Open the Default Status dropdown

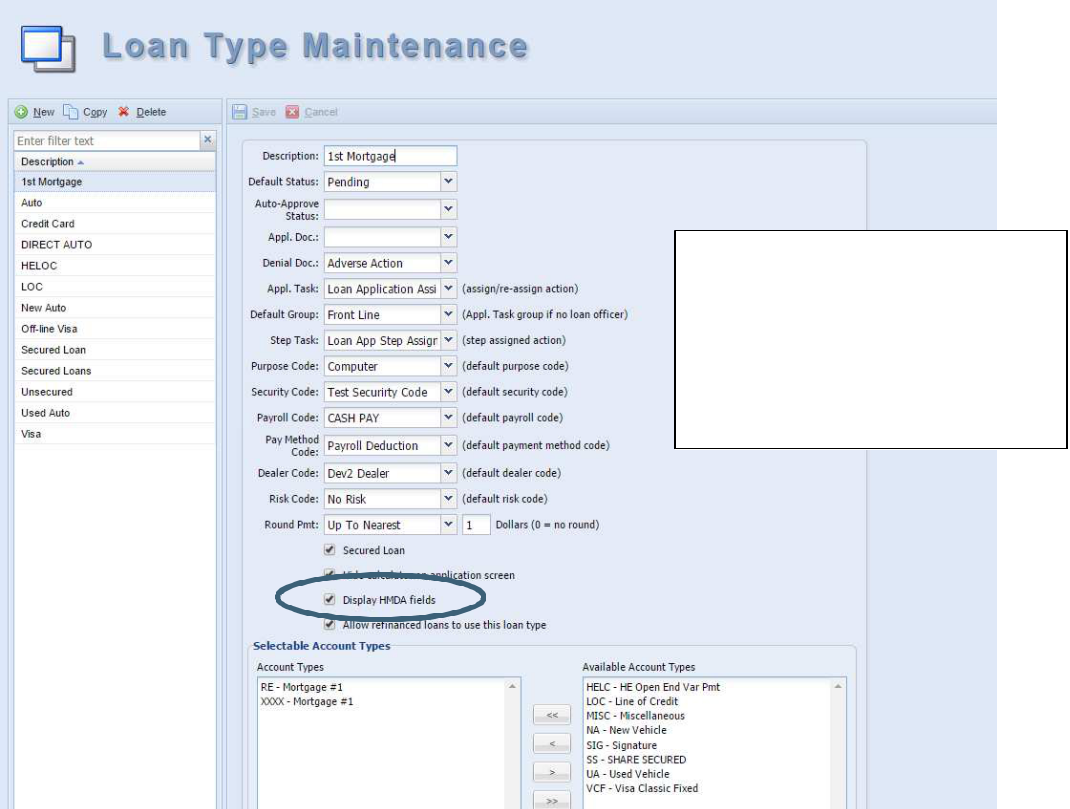click(x=448, y=182)
